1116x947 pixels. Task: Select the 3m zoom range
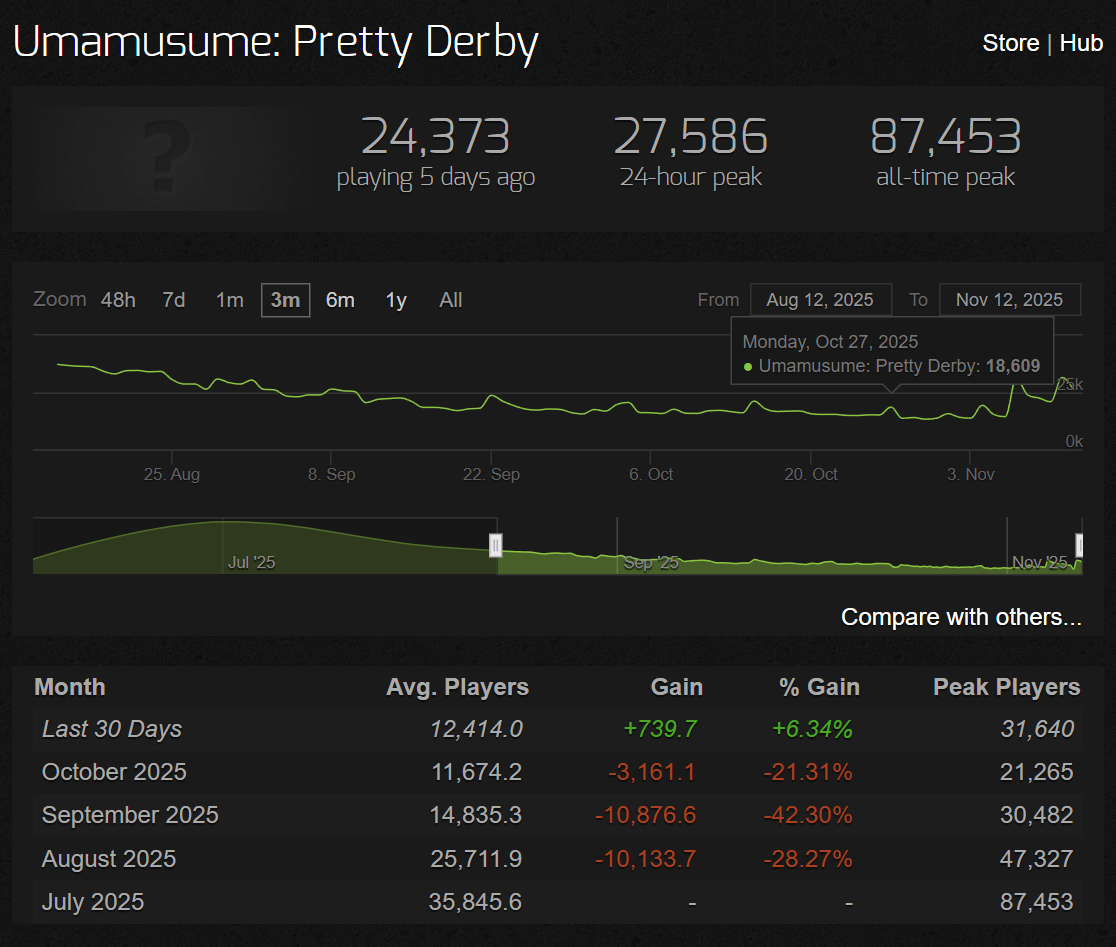point(285,300)
